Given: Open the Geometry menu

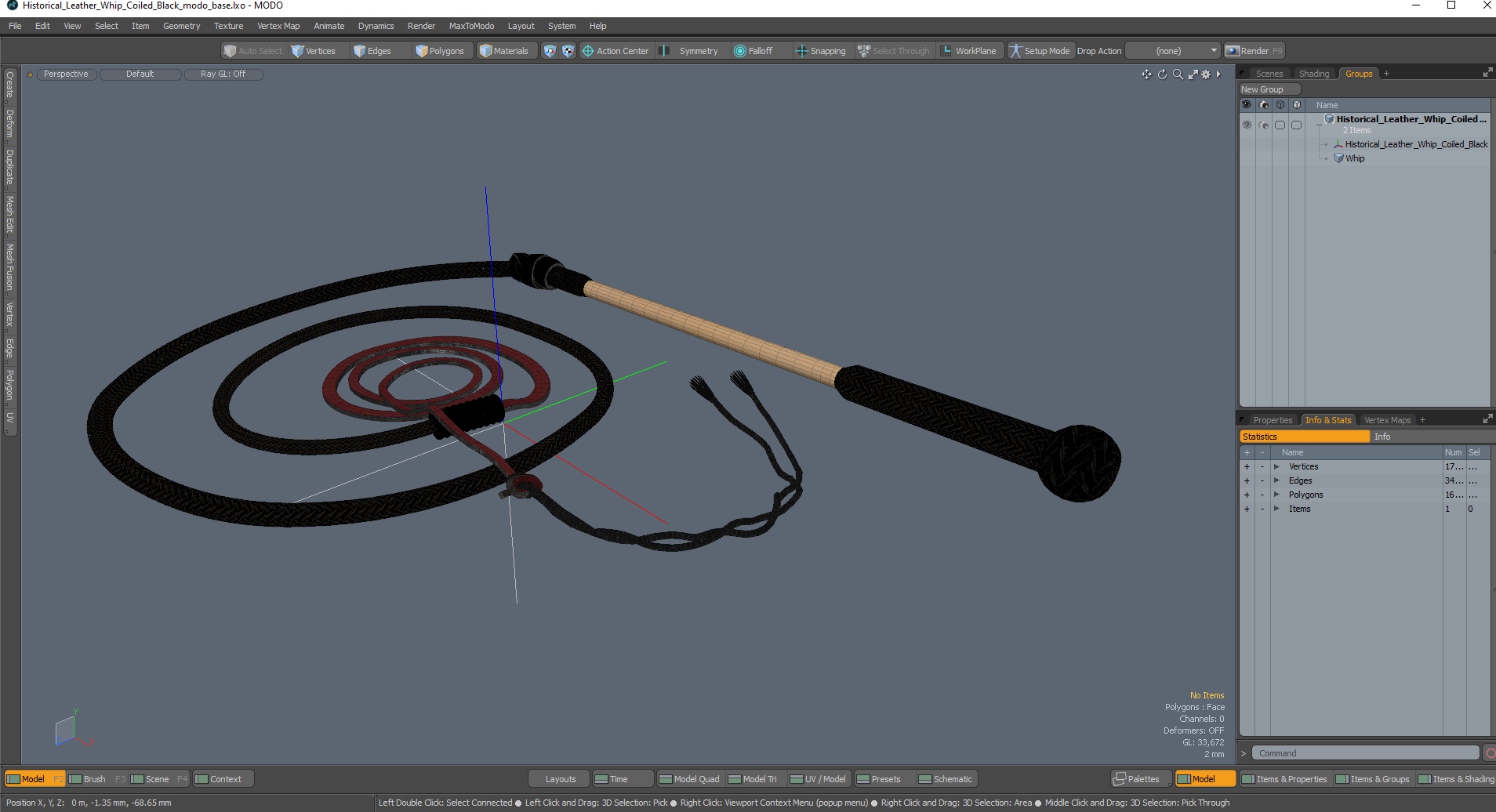Looking at the screenshot, I should 181,26.
